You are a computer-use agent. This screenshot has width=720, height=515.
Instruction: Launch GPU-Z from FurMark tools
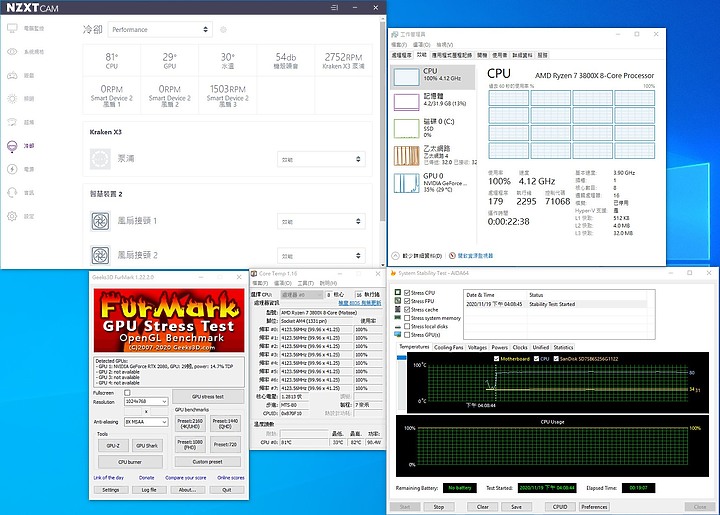point(113,446)
